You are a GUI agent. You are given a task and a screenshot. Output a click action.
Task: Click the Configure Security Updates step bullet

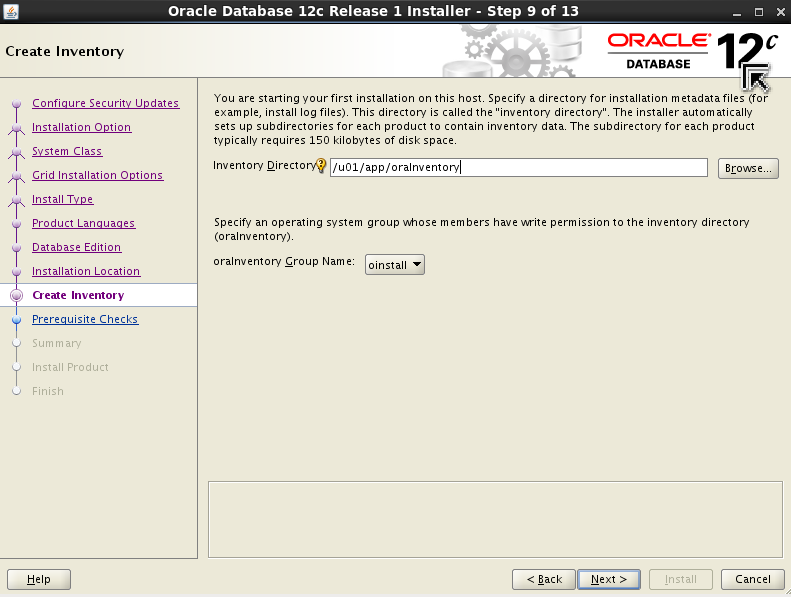tap(17, 103)
